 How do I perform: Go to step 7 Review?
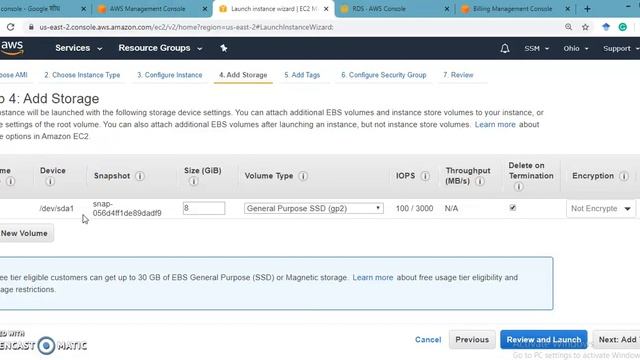click(x=458, y=75)
